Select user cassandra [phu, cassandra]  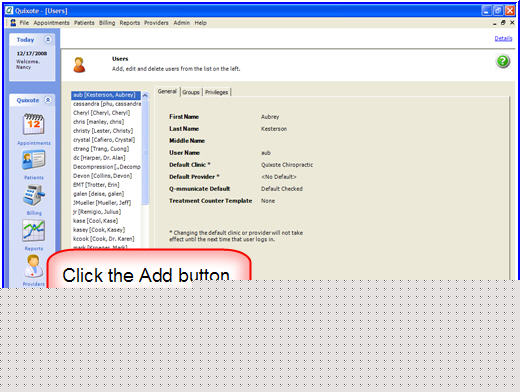point(106,104)
